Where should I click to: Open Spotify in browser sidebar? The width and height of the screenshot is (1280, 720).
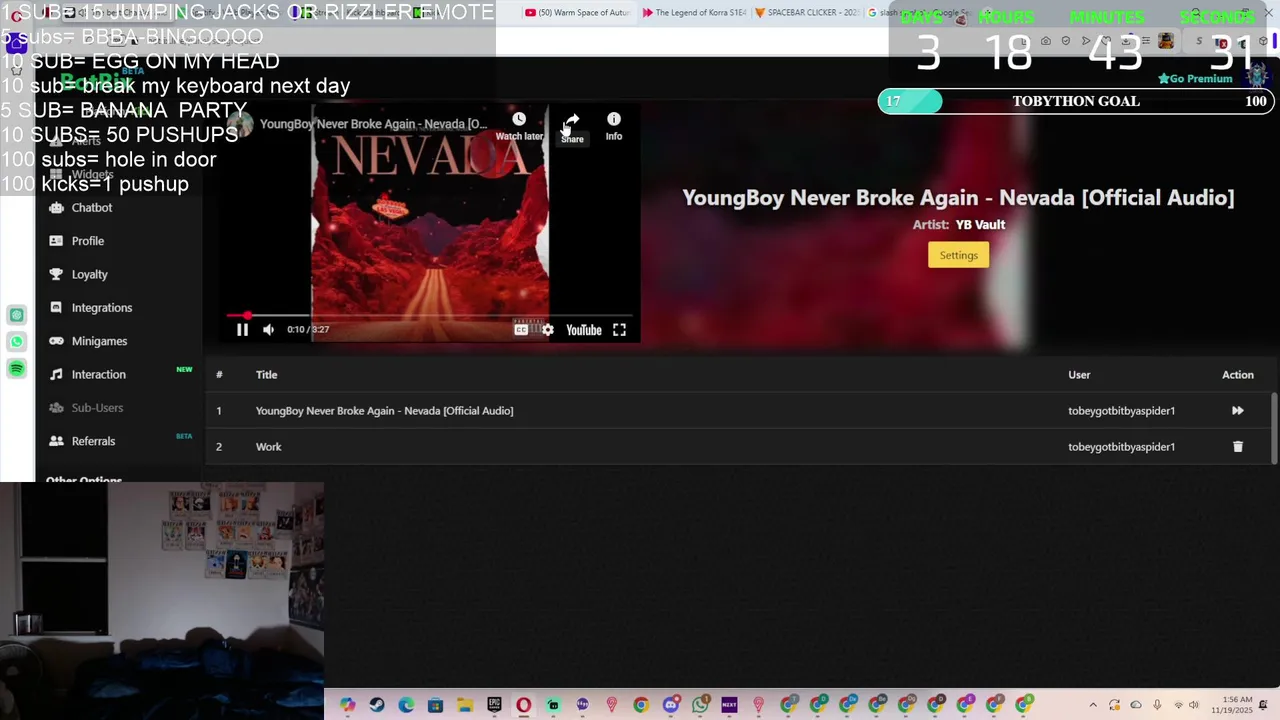click(x=17, y=369)
